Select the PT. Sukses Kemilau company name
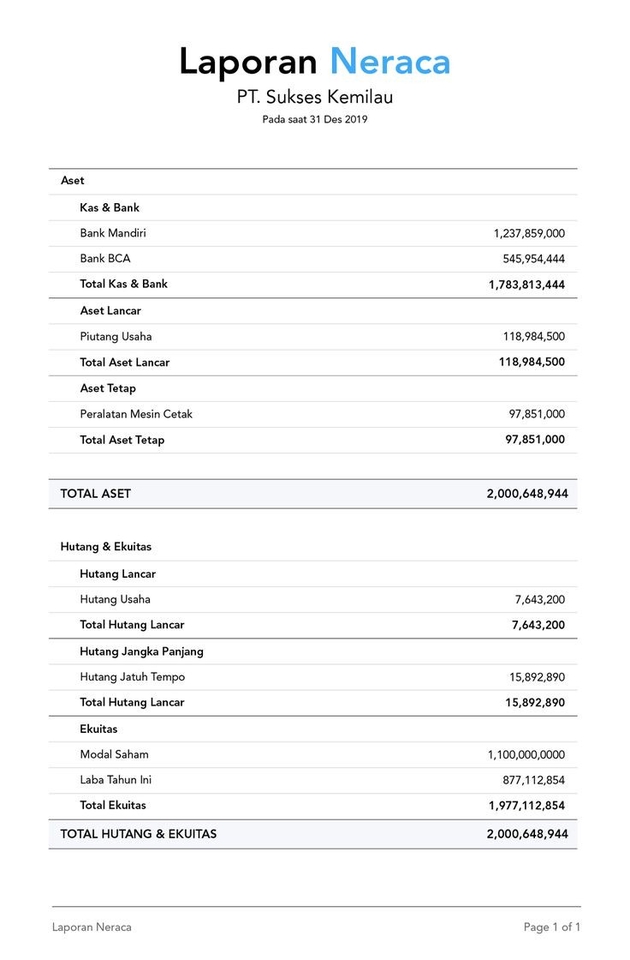630x960 pixels. tap(315, 97)
